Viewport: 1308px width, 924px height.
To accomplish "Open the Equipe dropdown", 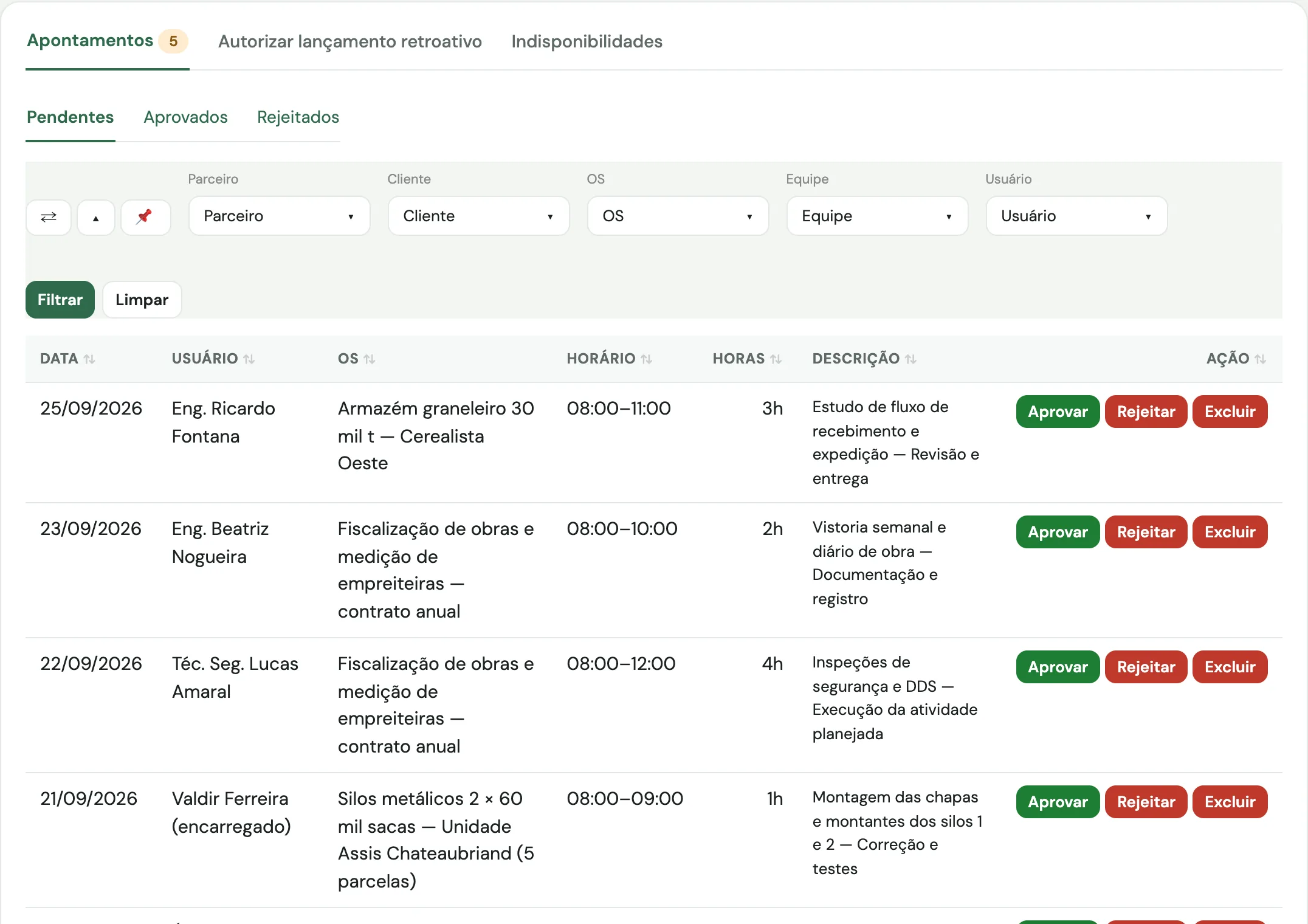I will [878, 216].
